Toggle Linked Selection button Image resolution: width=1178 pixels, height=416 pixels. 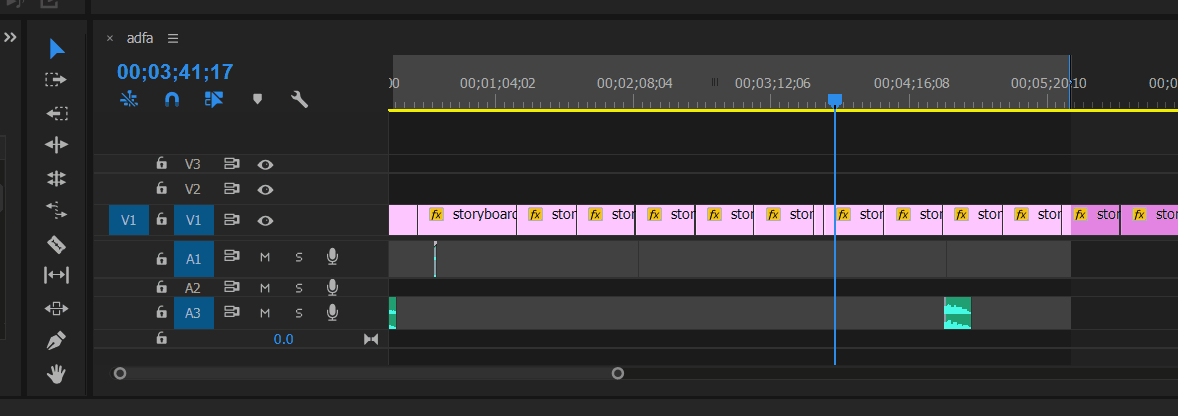click(x=214, y=99)
